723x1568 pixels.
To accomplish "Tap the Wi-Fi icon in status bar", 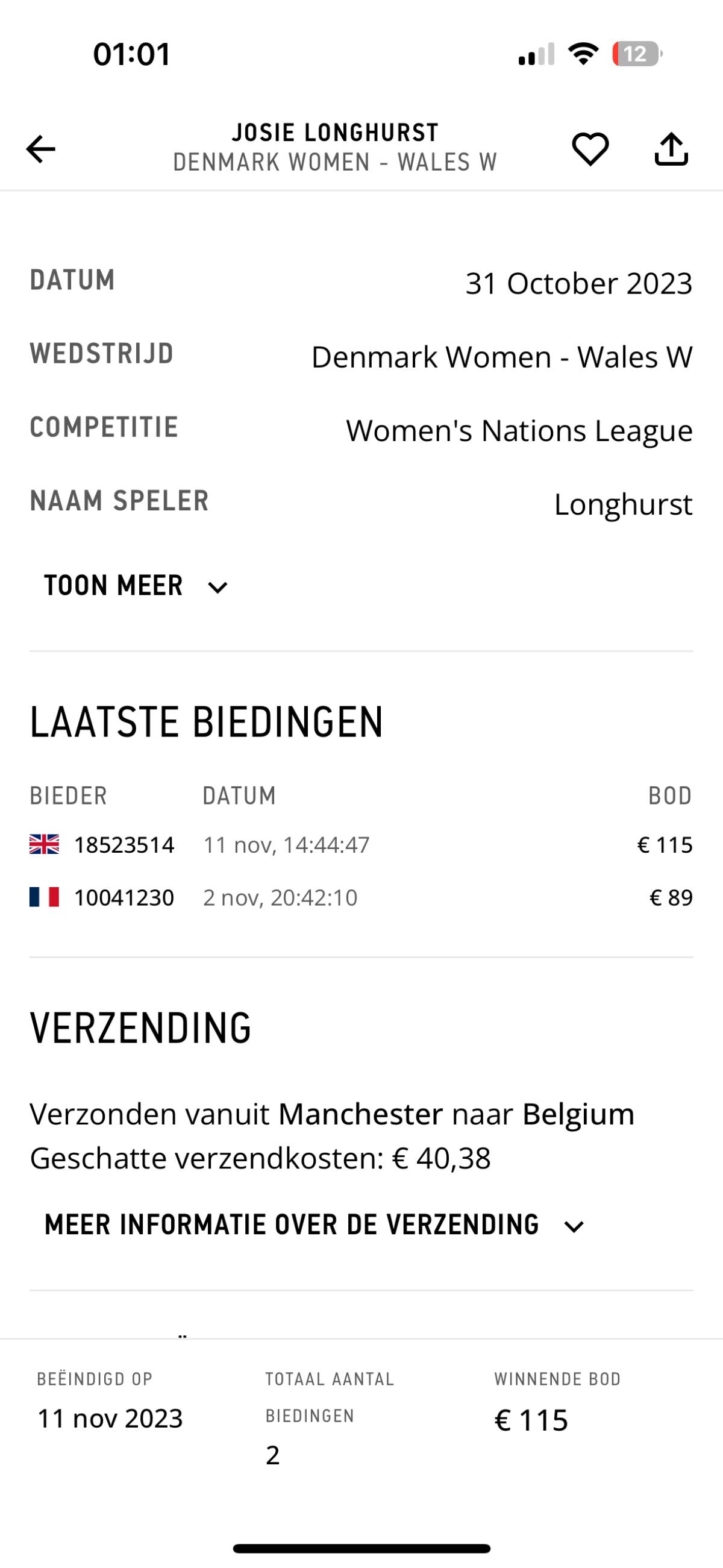I will pyautogui.click(x=583, y=54).
